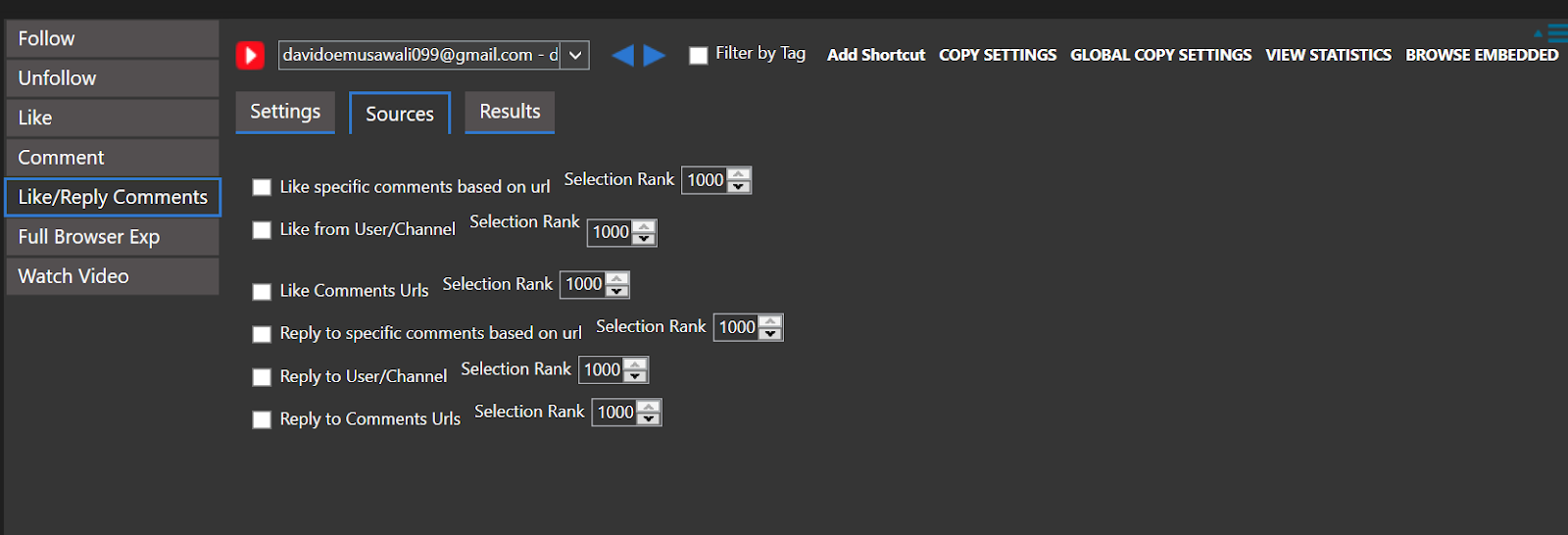Expand the account email dropdown

[x=575, y=55]
